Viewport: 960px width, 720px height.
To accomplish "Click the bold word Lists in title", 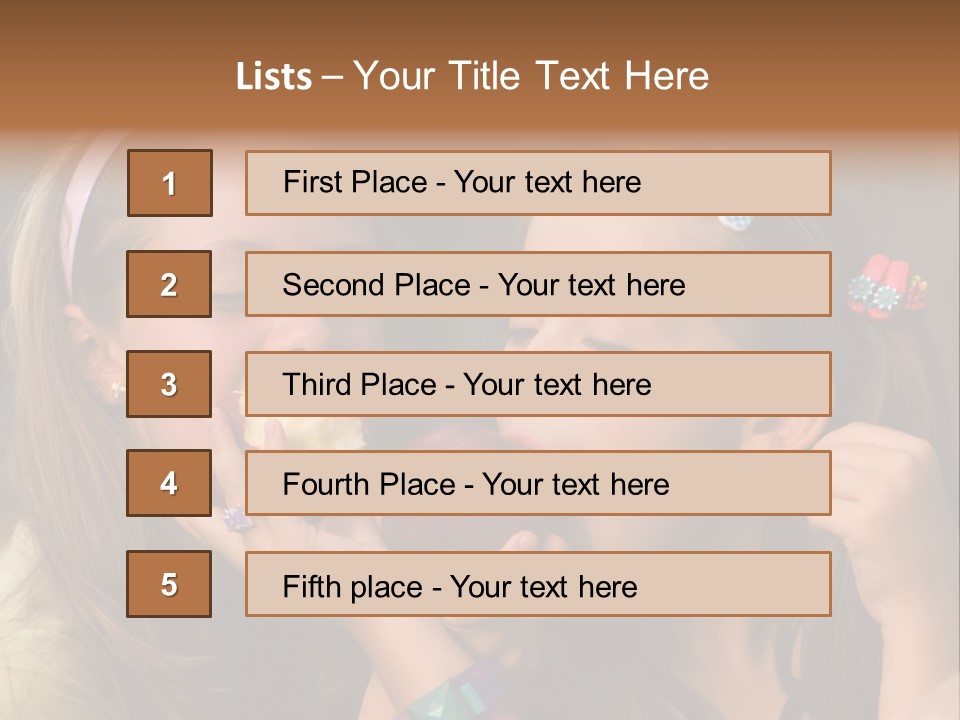I will [x=274, y=77].
